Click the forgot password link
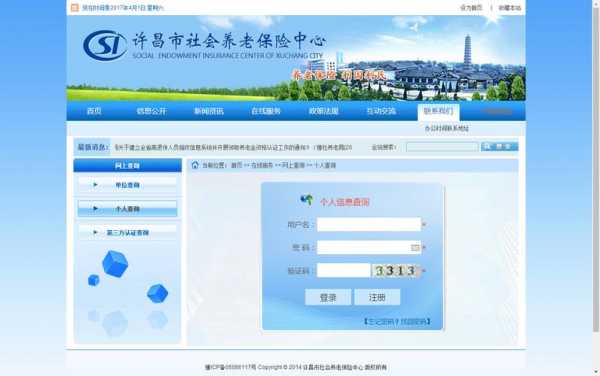This screenshot has width=600, height=376. pyautogui.click(x=397, y=322)
